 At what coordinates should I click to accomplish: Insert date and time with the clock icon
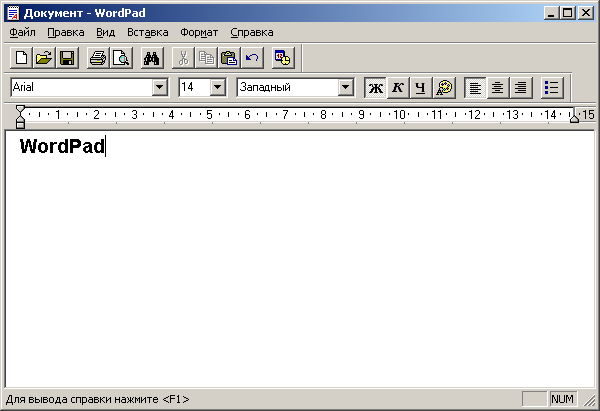[283, 58]
